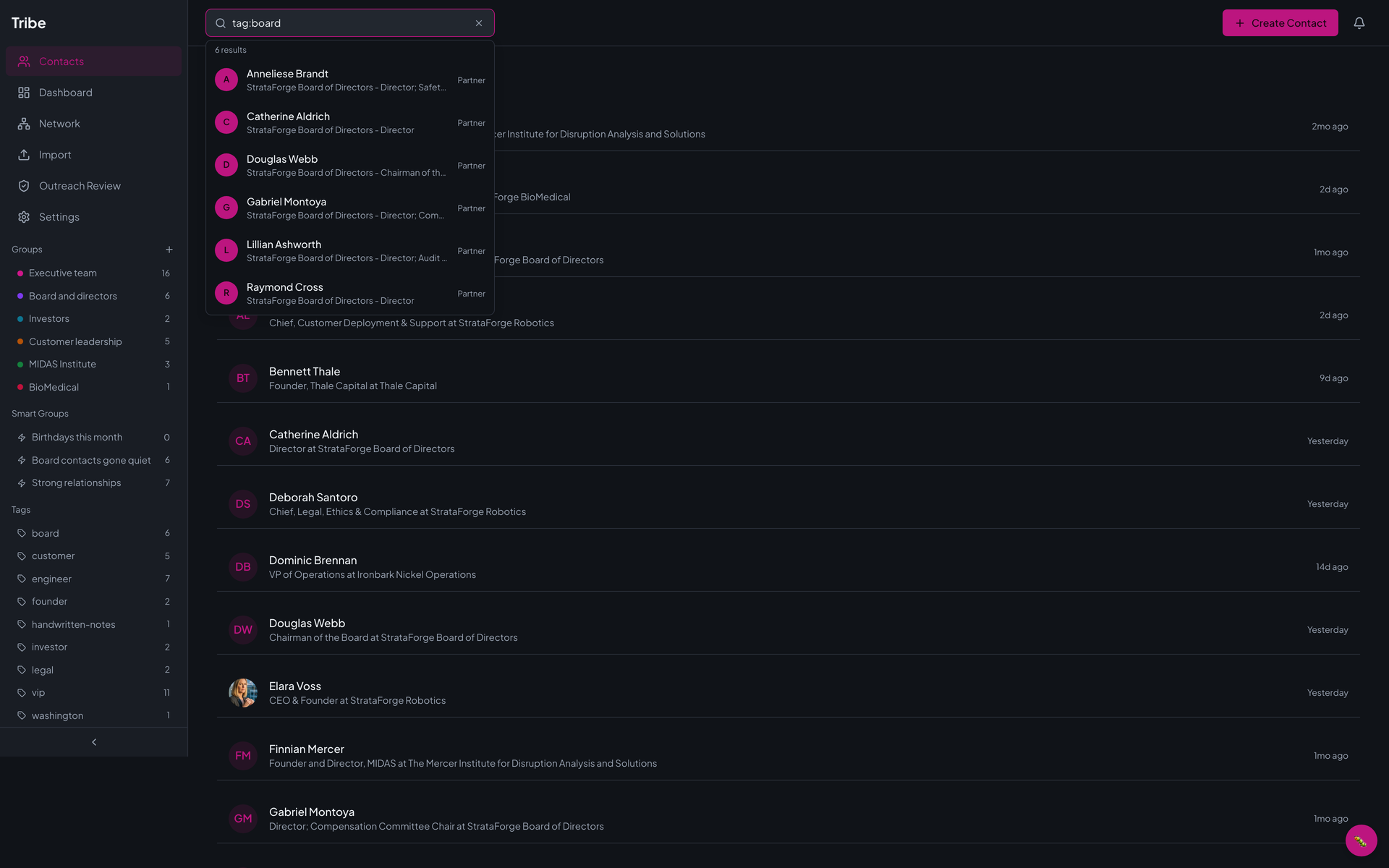Choose Gabriel Montoya search result
The image size is (1389, 868).
[x=350, y=208]
